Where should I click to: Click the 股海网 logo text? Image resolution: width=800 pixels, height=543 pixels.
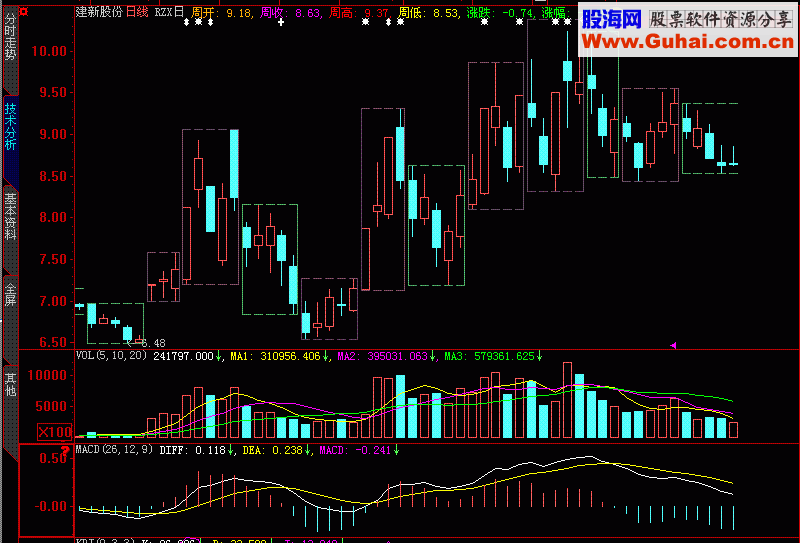612,19
